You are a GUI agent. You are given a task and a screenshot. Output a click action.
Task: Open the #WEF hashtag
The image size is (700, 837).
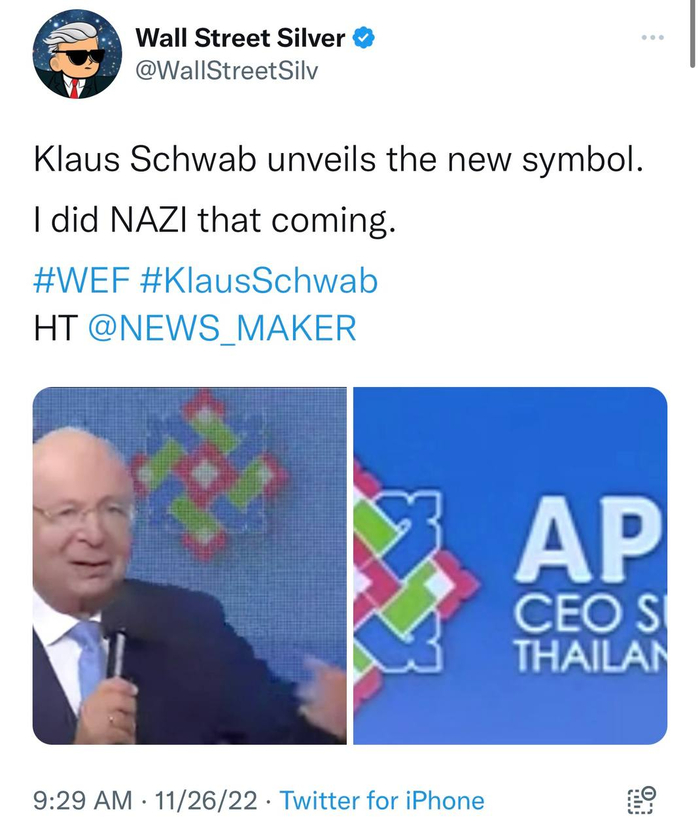pos(81,281)
